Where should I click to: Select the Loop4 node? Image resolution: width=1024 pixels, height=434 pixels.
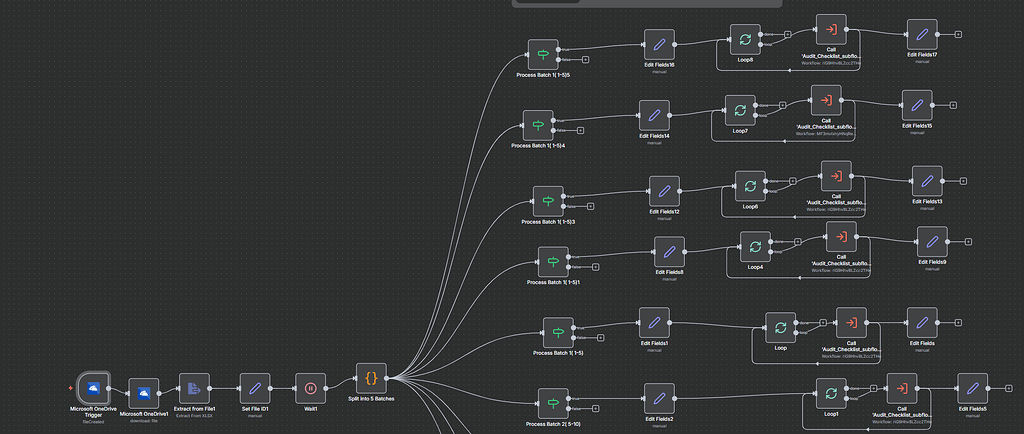pyautogui.click(x=756, y=247)
